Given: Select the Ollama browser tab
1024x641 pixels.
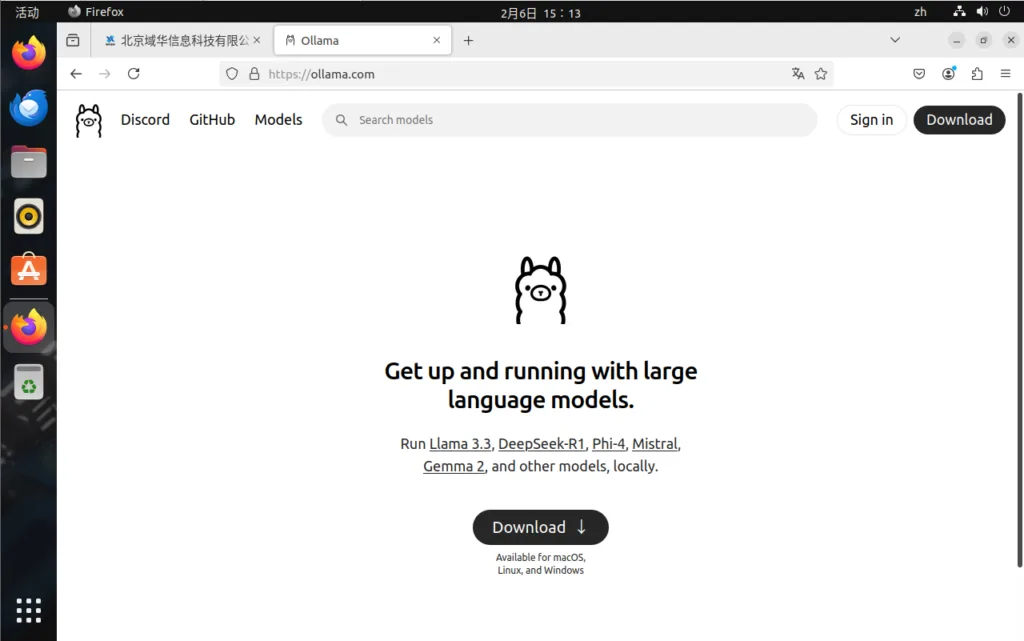Looking at the screenshot, I should click(363, 40).
